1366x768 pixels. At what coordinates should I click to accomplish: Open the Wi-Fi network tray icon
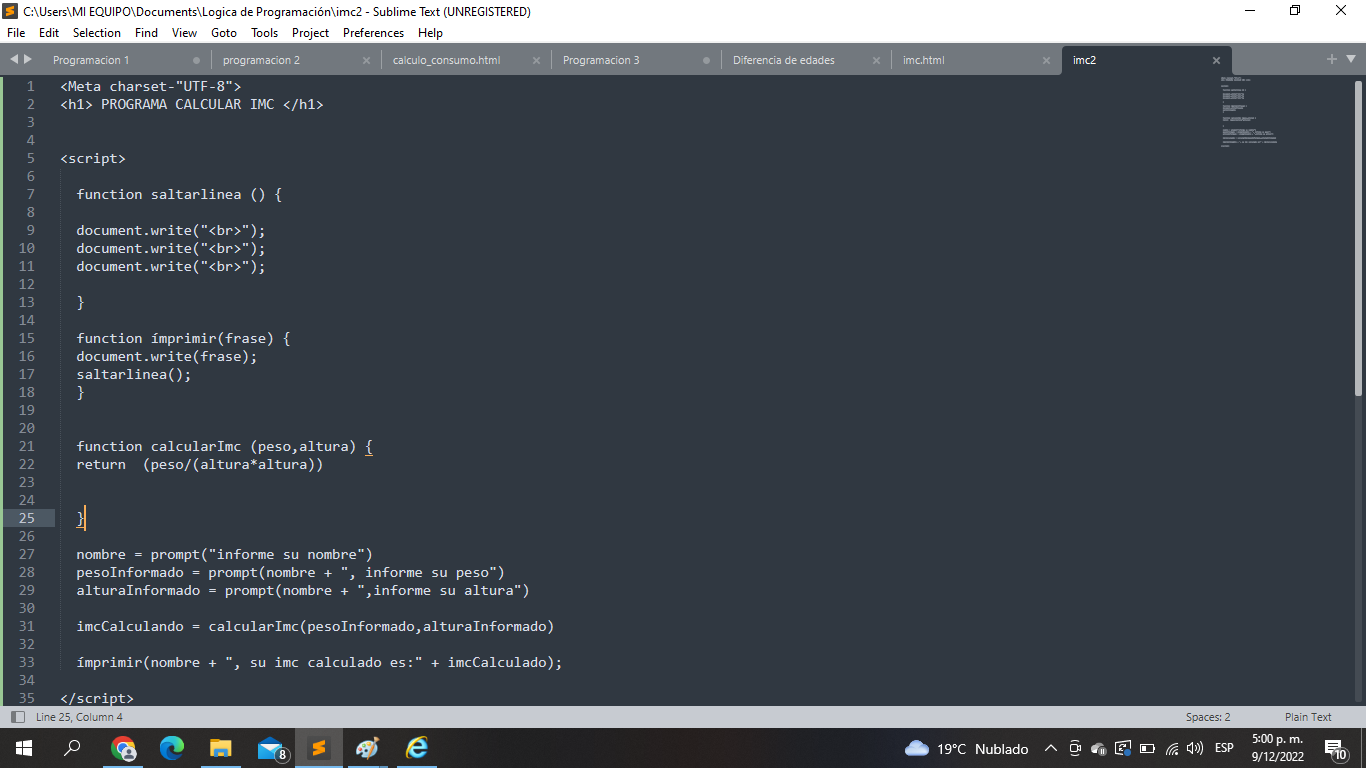(x=1172, y=748)
